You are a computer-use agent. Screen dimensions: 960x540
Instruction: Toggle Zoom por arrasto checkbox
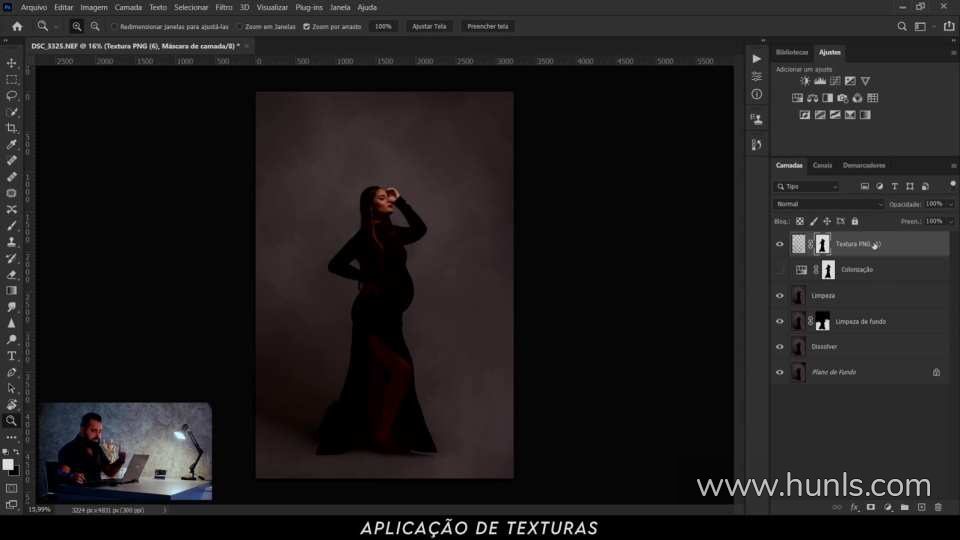(x=307, y=27)
